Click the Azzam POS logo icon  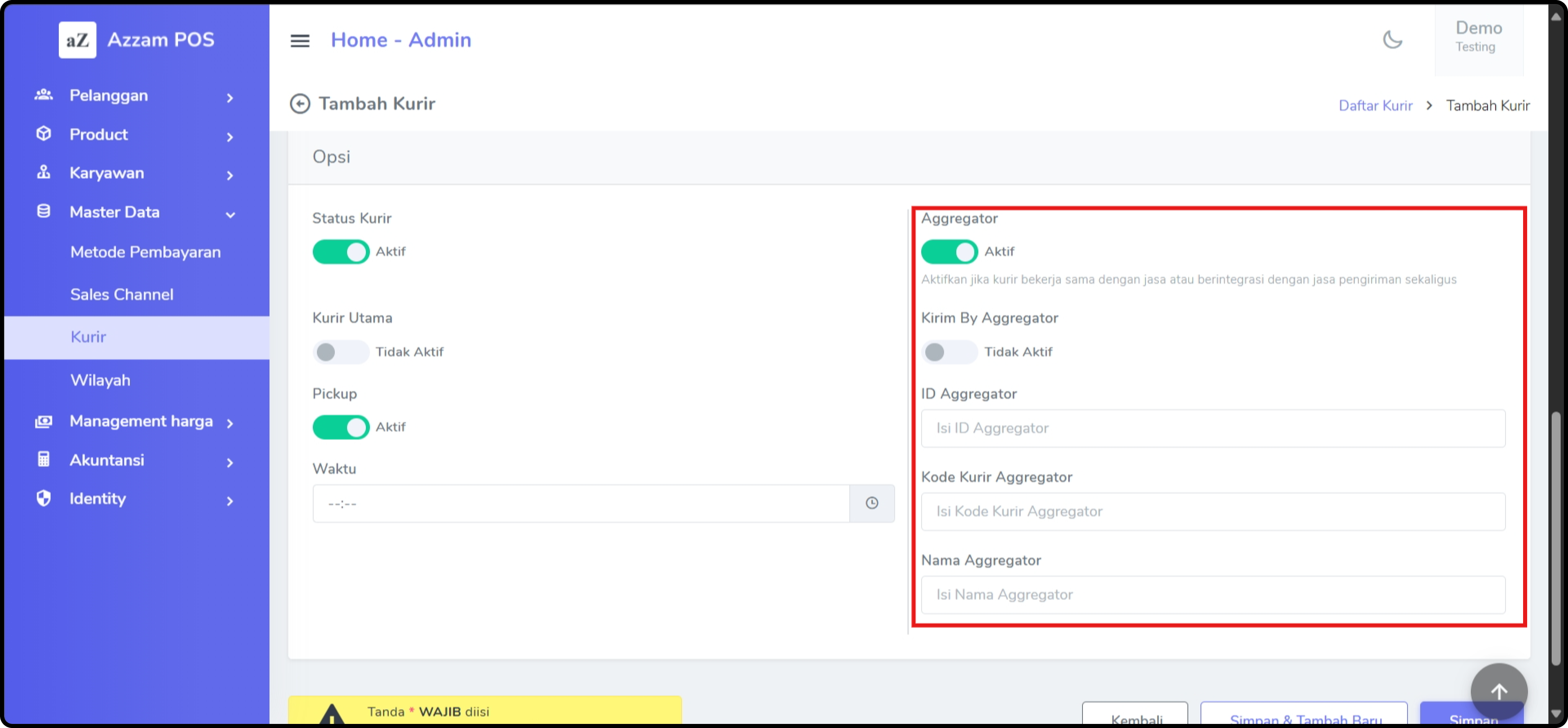point(77,40)
